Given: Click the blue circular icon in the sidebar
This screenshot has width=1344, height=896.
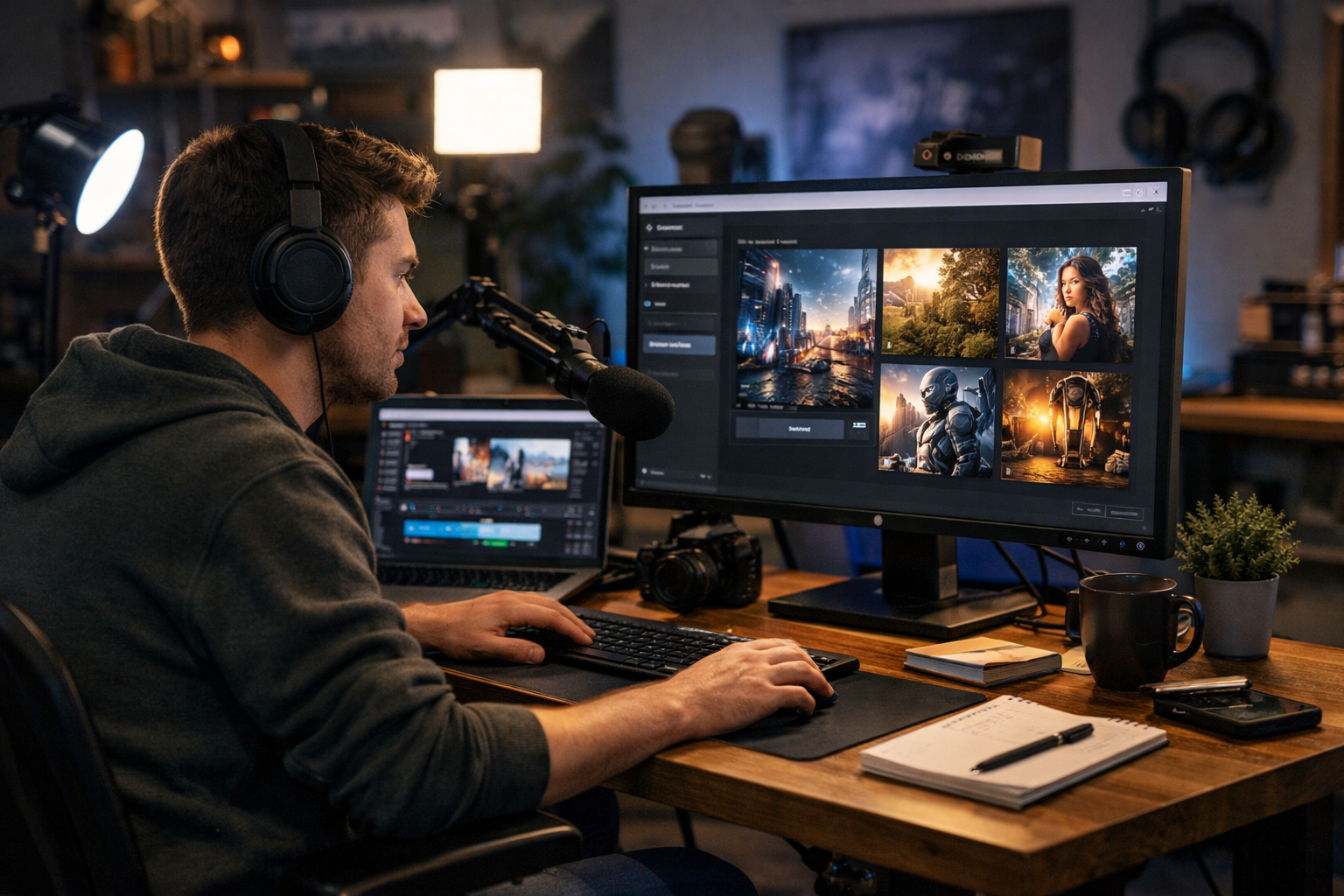Looking at the screenshot, I should (647, 304).
